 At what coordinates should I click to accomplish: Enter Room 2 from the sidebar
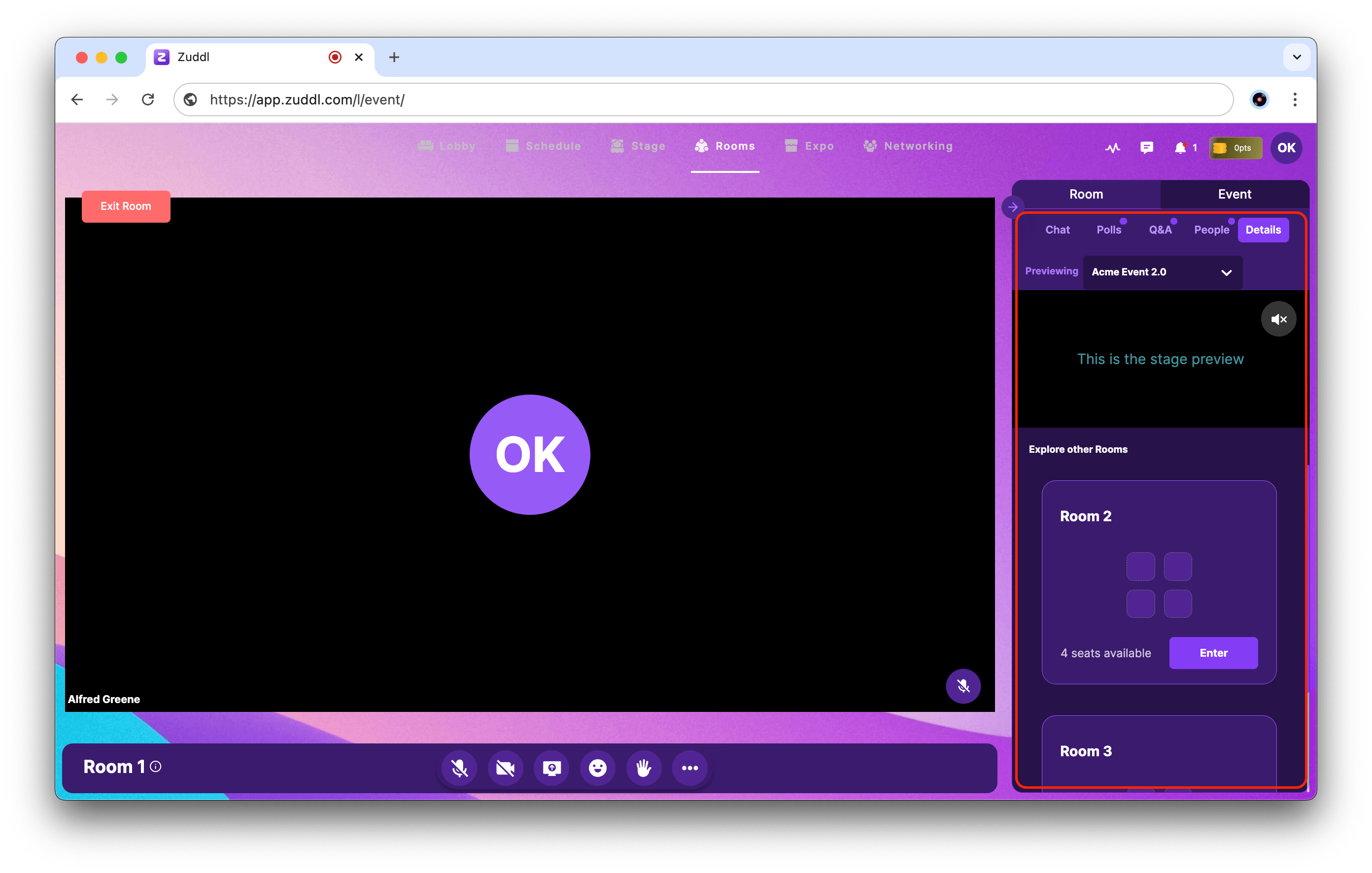[x=1213, y=653]
